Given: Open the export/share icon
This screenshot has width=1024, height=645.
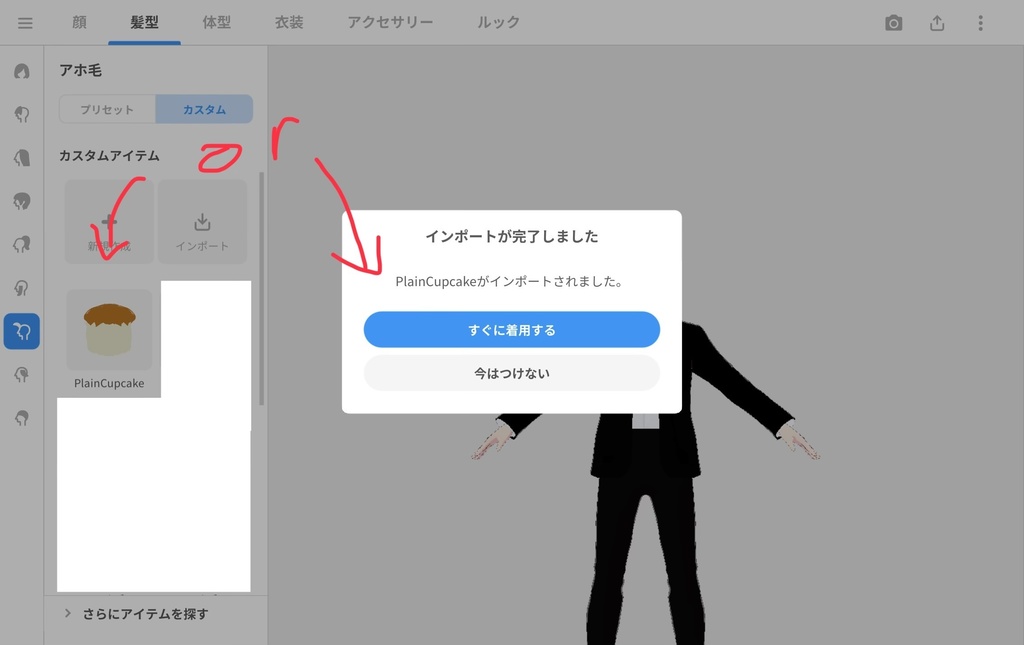Looking at the screenshot, I should point(936,22).
